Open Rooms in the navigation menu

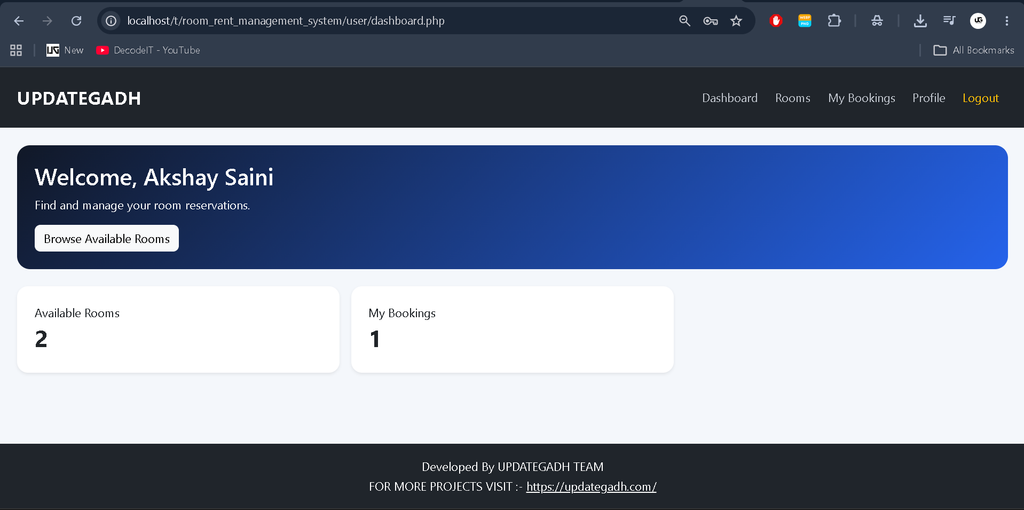pos(793,98)
